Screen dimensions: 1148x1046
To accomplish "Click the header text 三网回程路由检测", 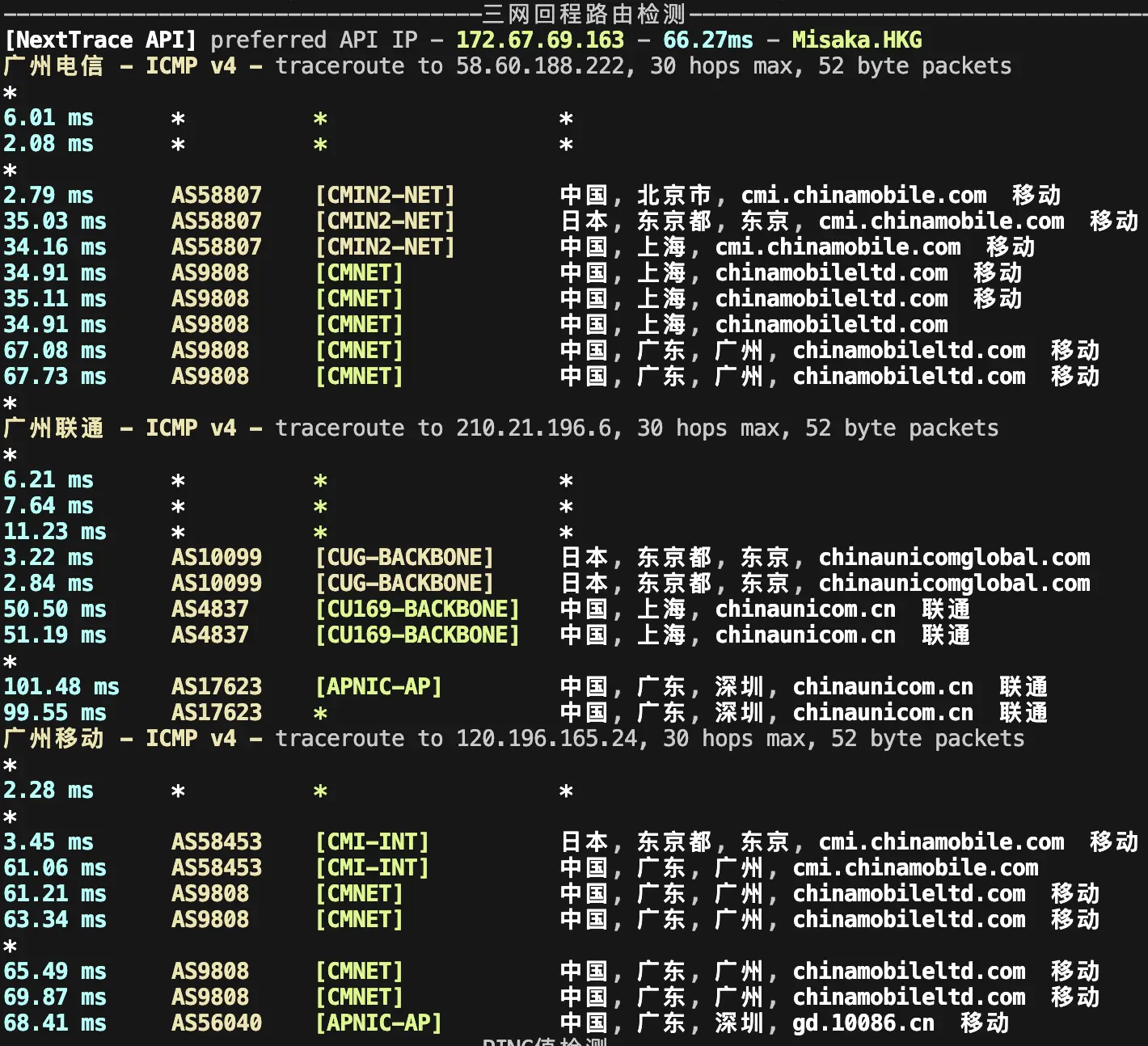I will point(584,14).
